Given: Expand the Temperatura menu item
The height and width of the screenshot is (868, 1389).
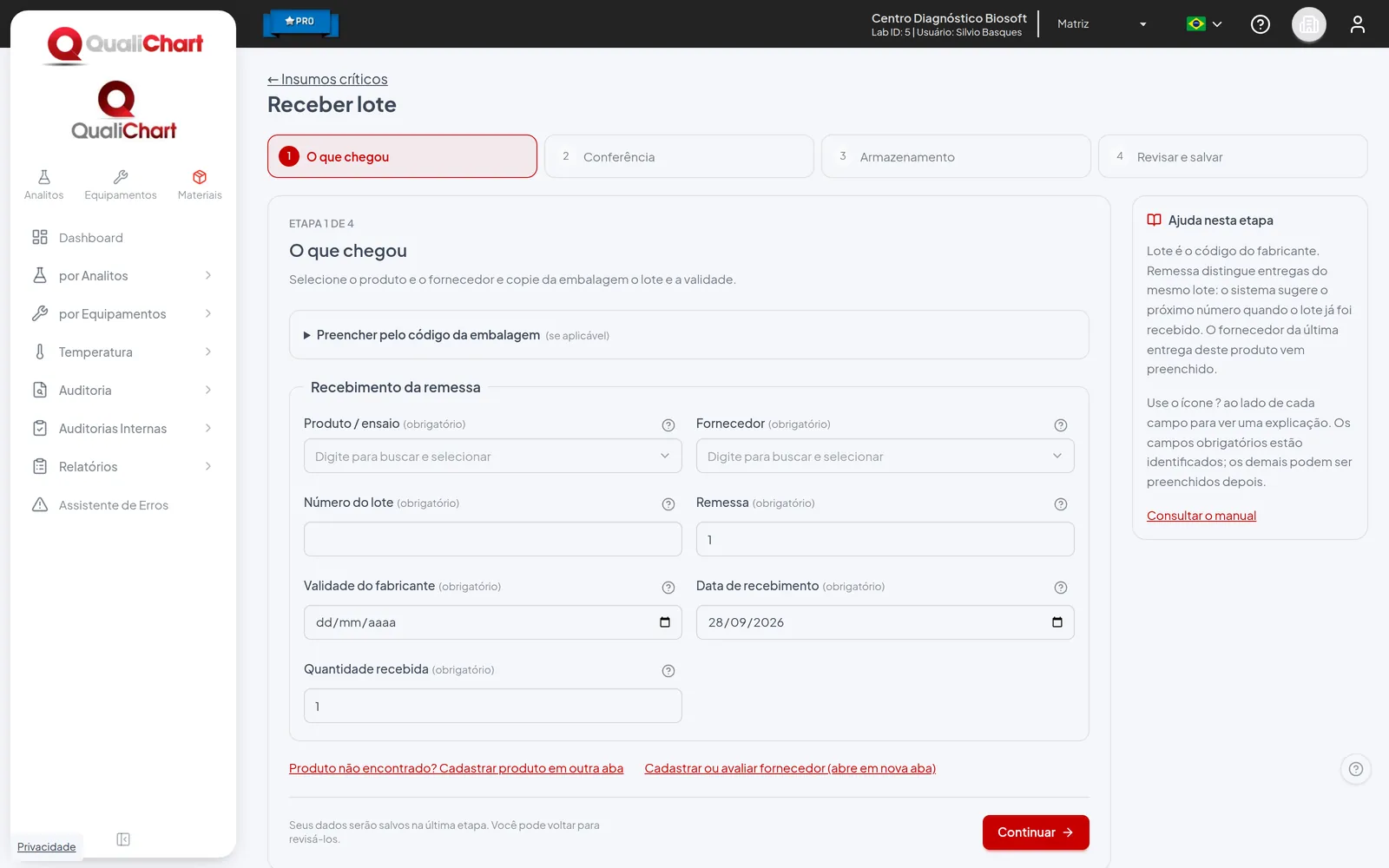Looking at the screenshot, I should pos(122,352).
